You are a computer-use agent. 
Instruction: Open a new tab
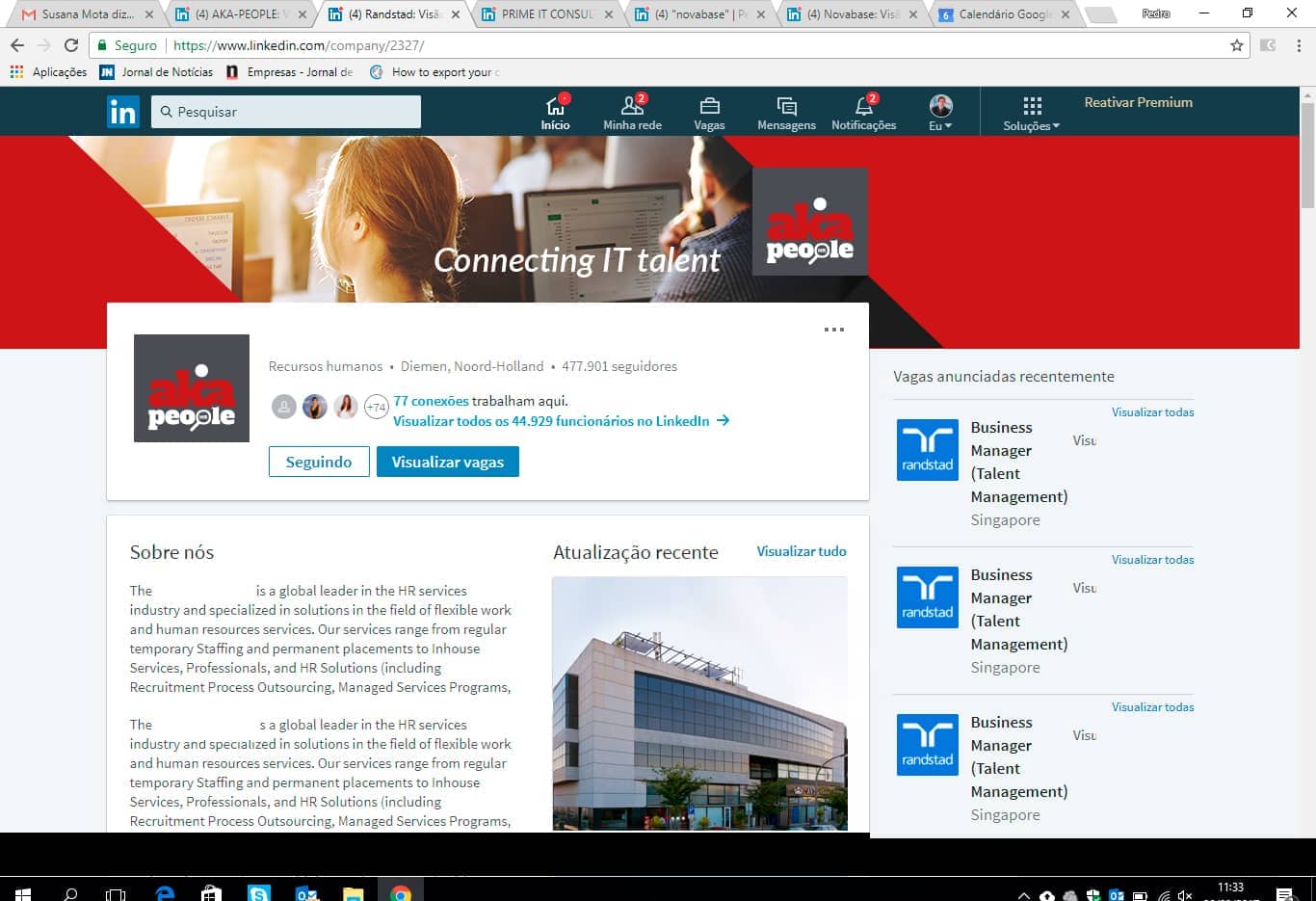tap(1100, 15)
